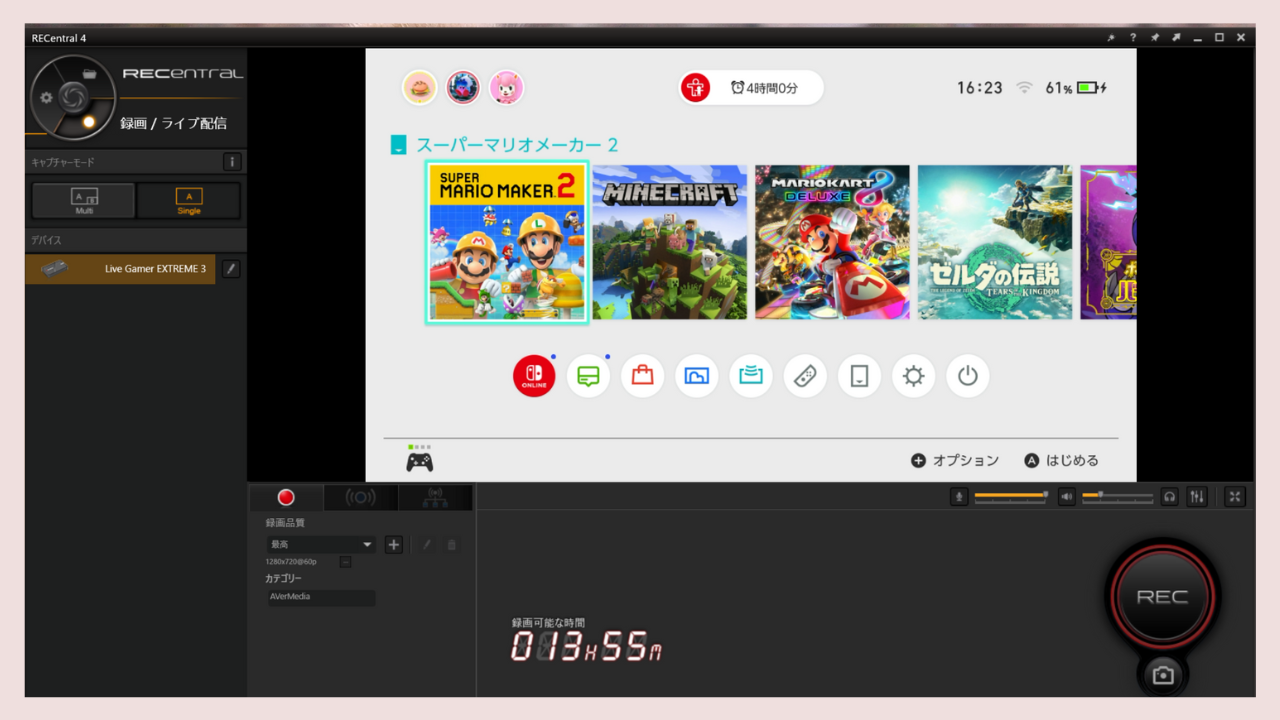The width and height of the screenshot is (1280, 720).
Task: Select the middle user avatar
Action: point(463,87)
